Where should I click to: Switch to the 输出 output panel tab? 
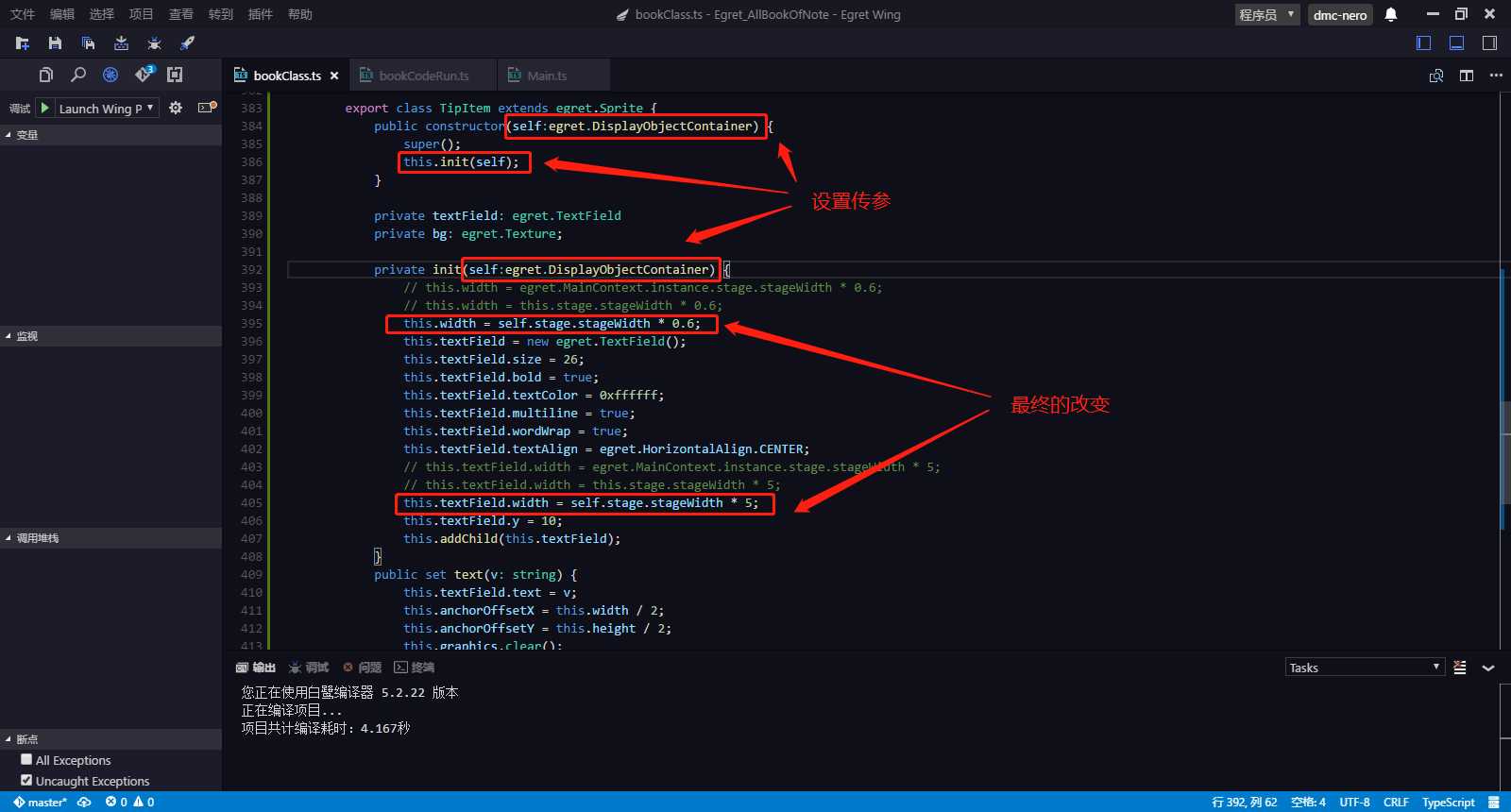click(x=256, y=668)
